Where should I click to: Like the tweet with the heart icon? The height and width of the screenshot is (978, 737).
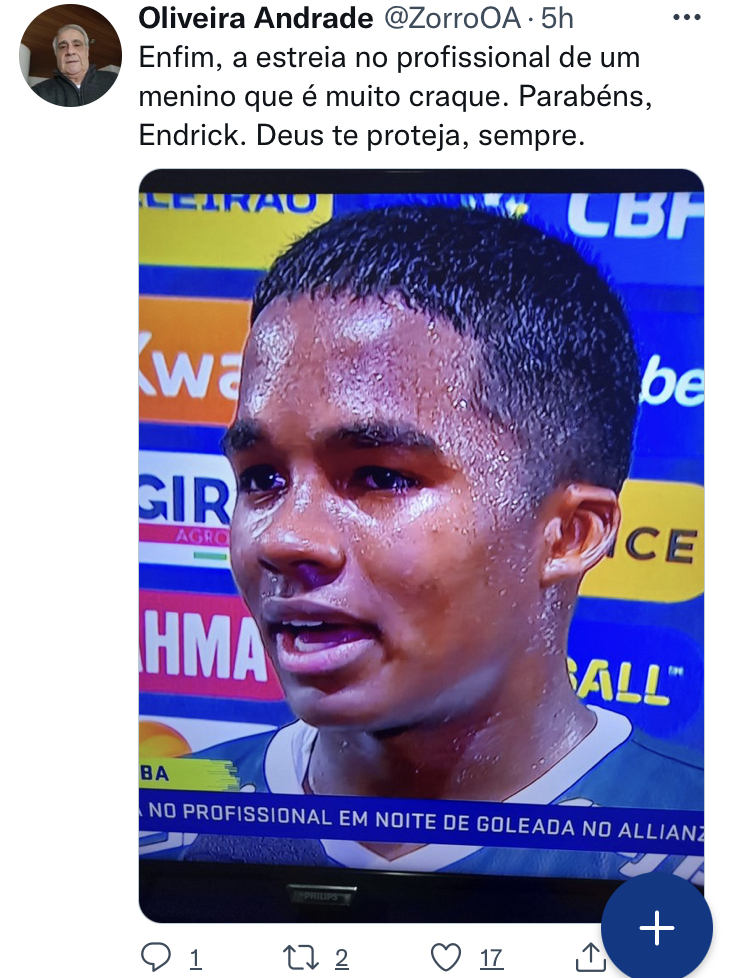446,957
